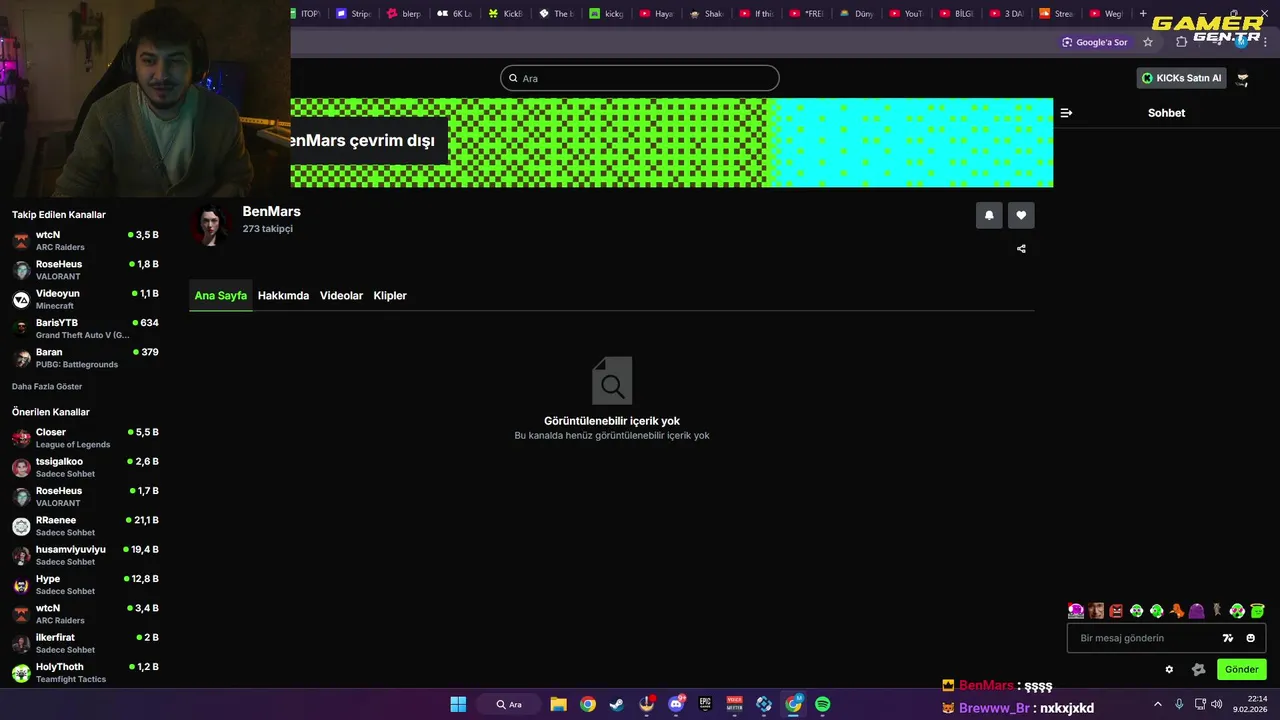The width and height of the screenshot is (1280, 720).
Task: Click the microphone icon in system tray
Action: coord(1179,704)
